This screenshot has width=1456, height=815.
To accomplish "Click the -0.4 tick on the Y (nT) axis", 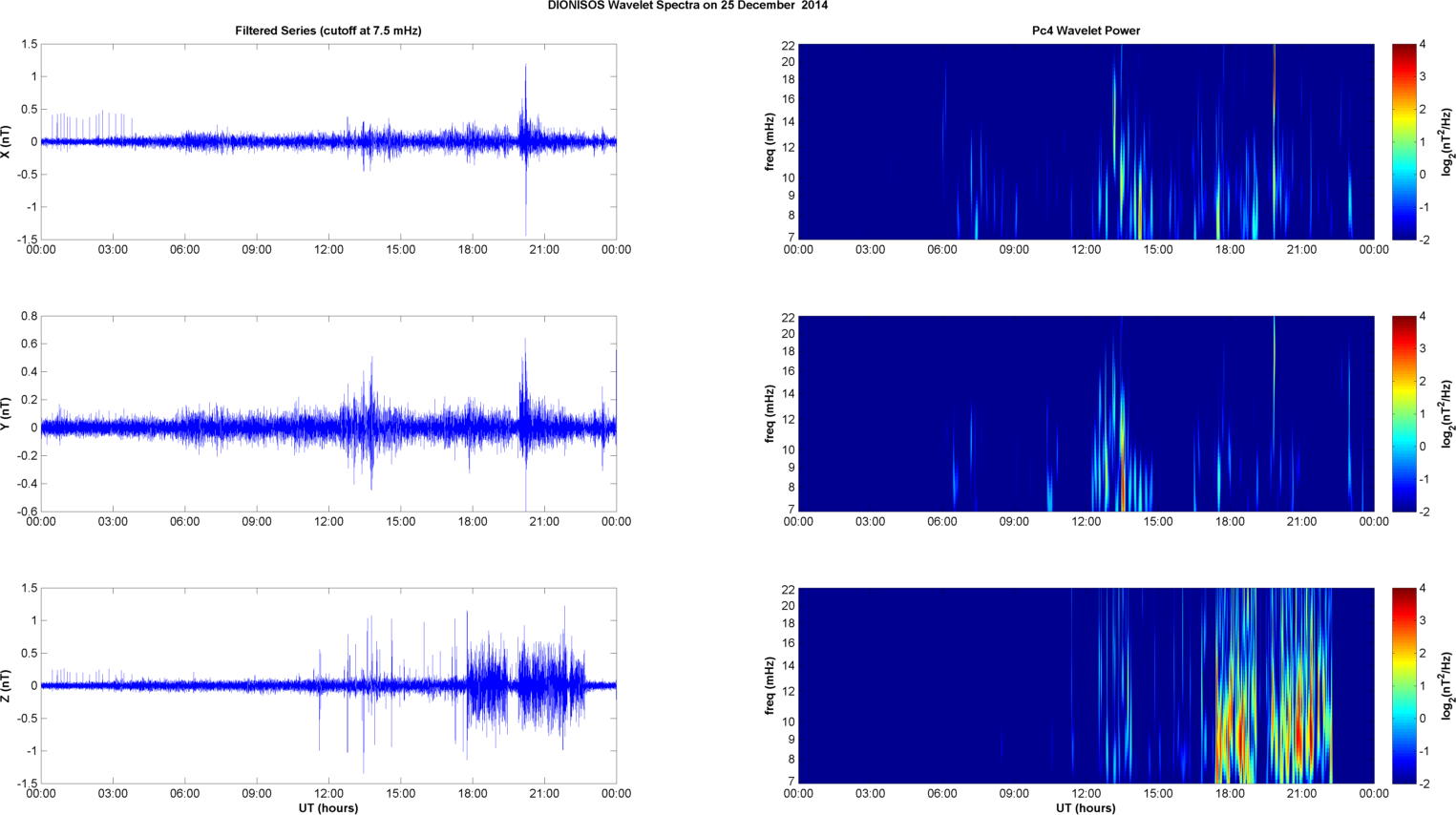I will click(27, 484).
